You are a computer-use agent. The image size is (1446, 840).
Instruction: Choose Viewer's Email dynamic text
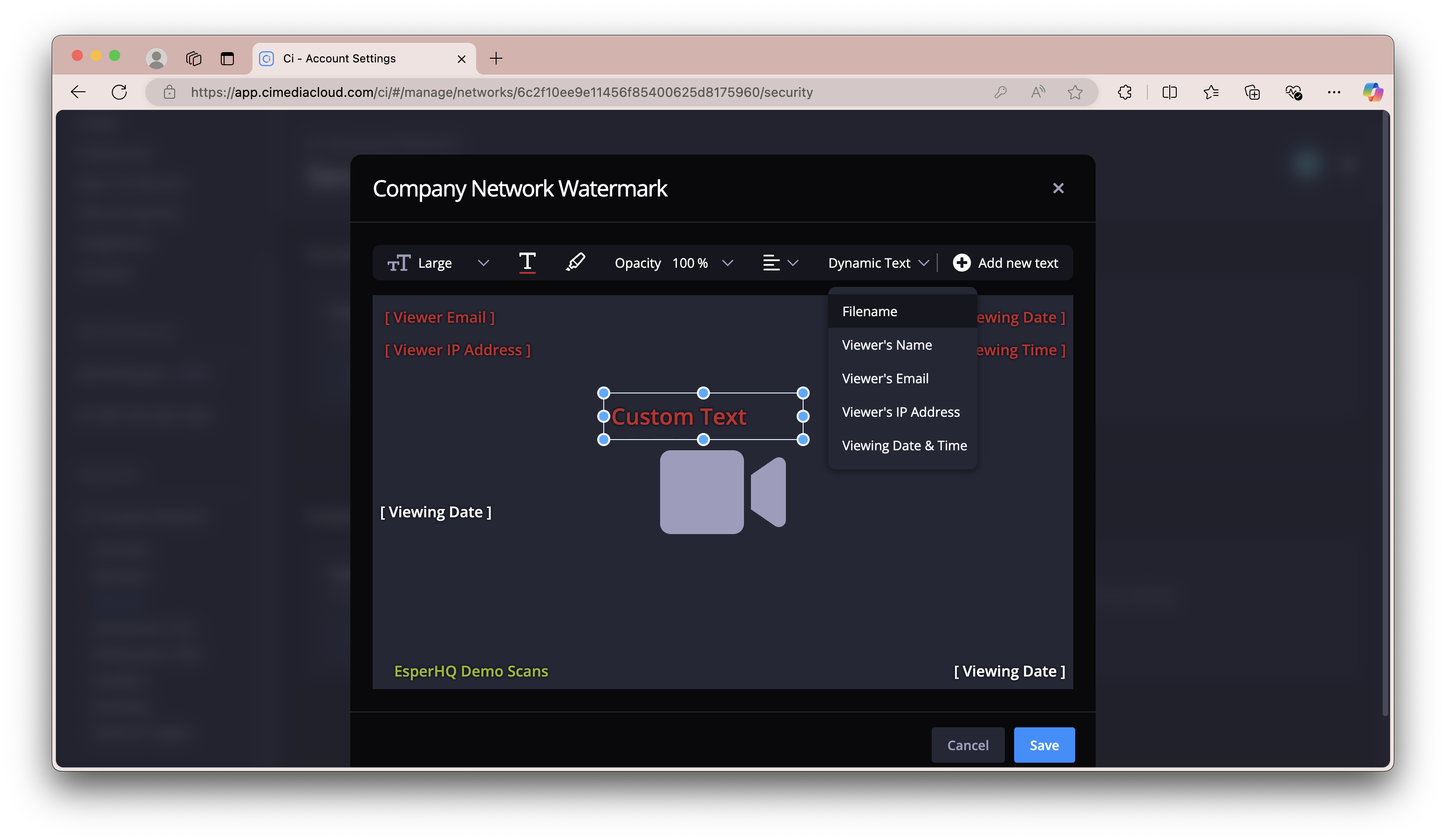pyautogui.click(x=902, y=379)
